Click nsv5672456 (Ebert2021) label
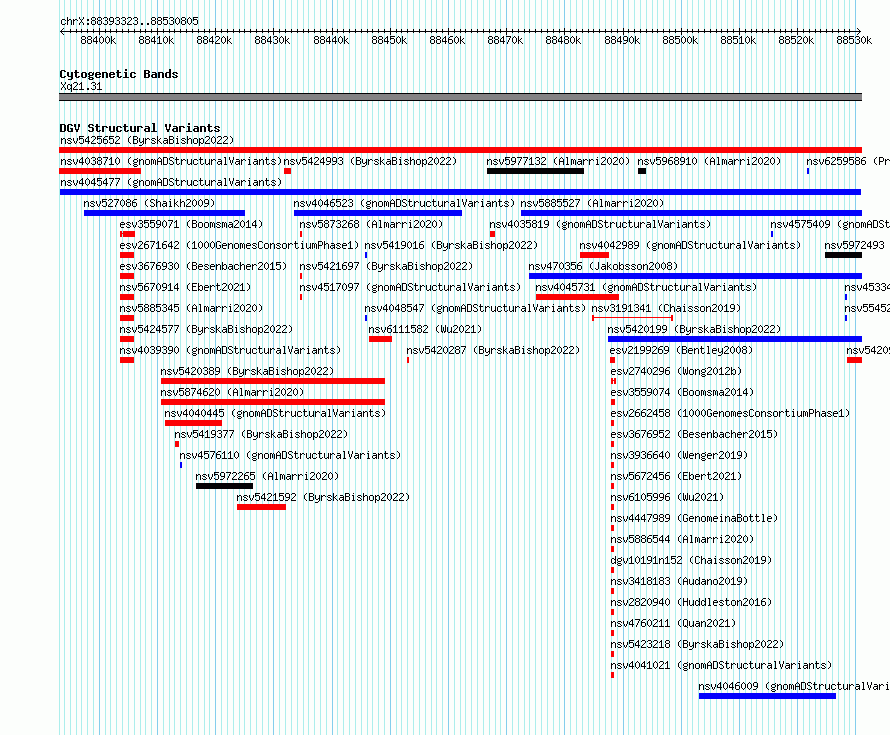Viewport: 890px width, 735px height. pyautogui.click(x=676, y=476)
